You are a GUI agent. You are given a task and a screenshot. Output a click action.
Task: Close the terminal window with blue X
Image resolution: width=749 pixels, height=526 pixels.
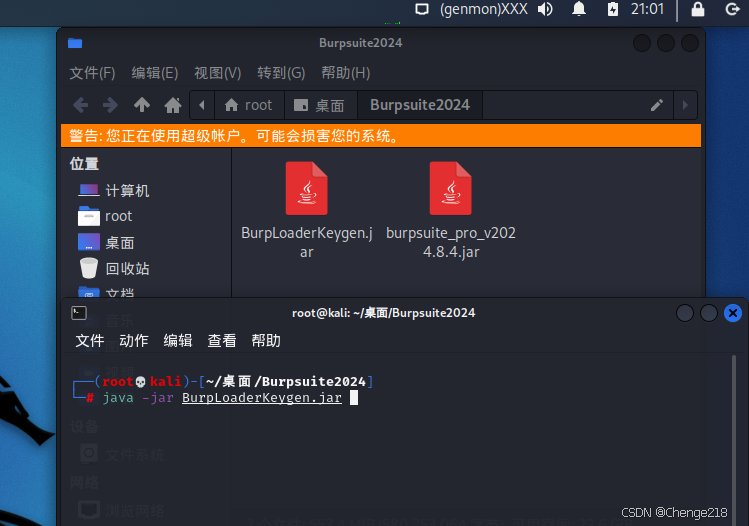[x=733, y=313]
